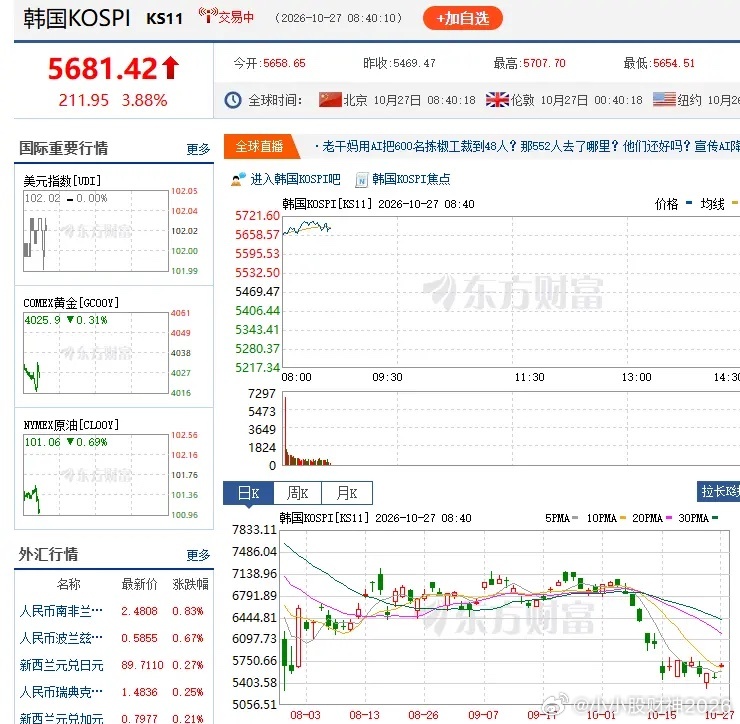Image resolution: width=740 pixels, height=724 pixels.
Task: Click the KS11 ticker code
Action: point(164,18)
